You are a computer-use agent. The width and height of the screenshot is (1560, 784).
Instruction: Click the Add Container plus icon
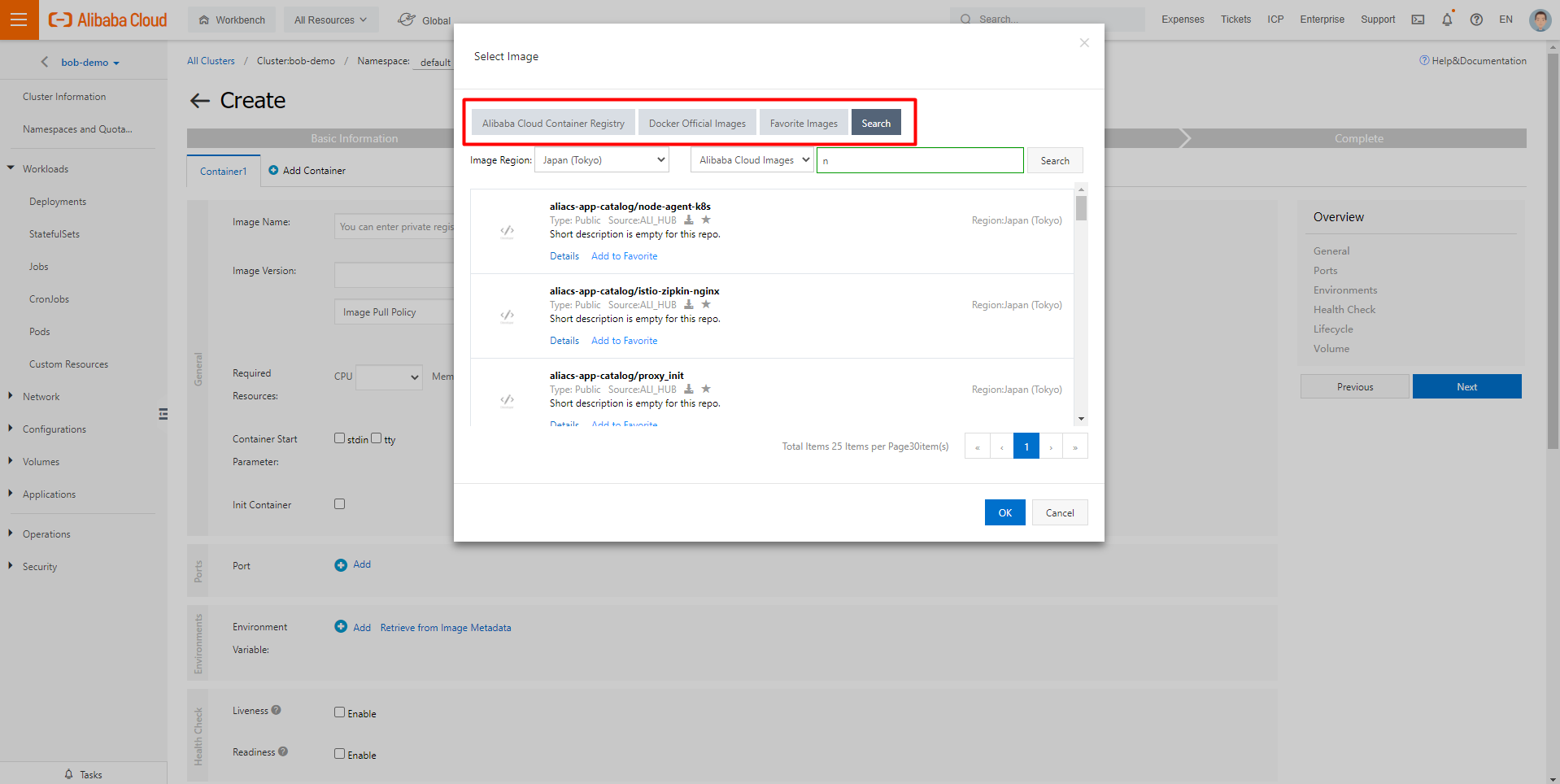point(273,170)
